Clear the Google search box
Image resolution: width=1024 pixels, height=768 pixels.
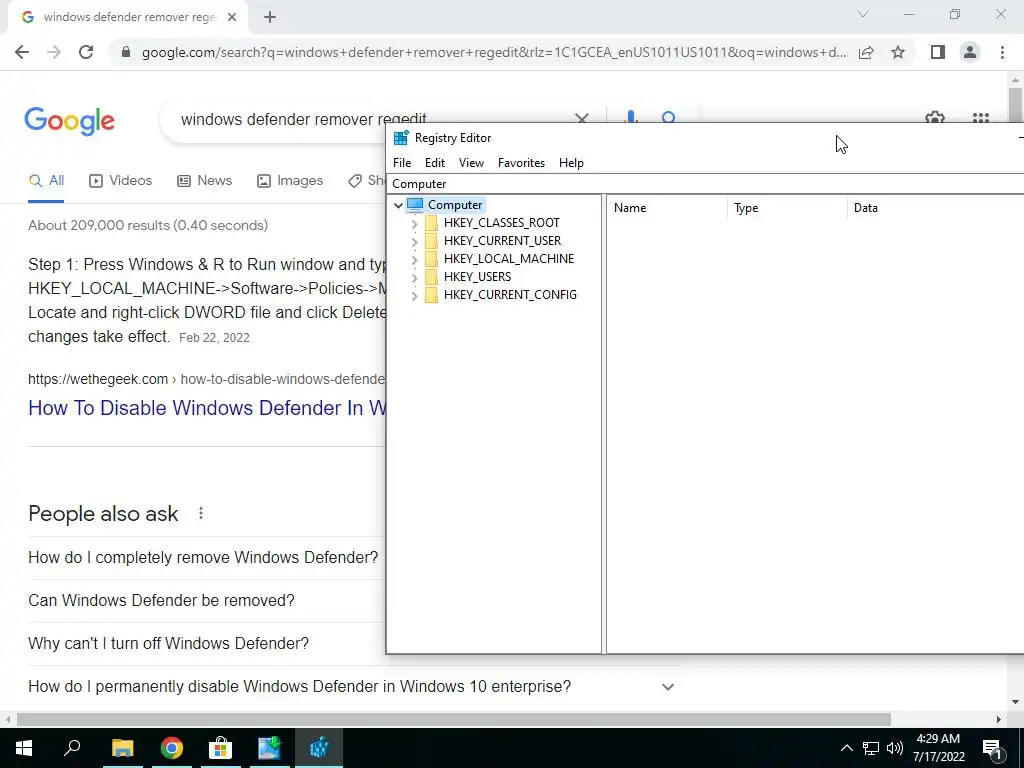[581, 118]
